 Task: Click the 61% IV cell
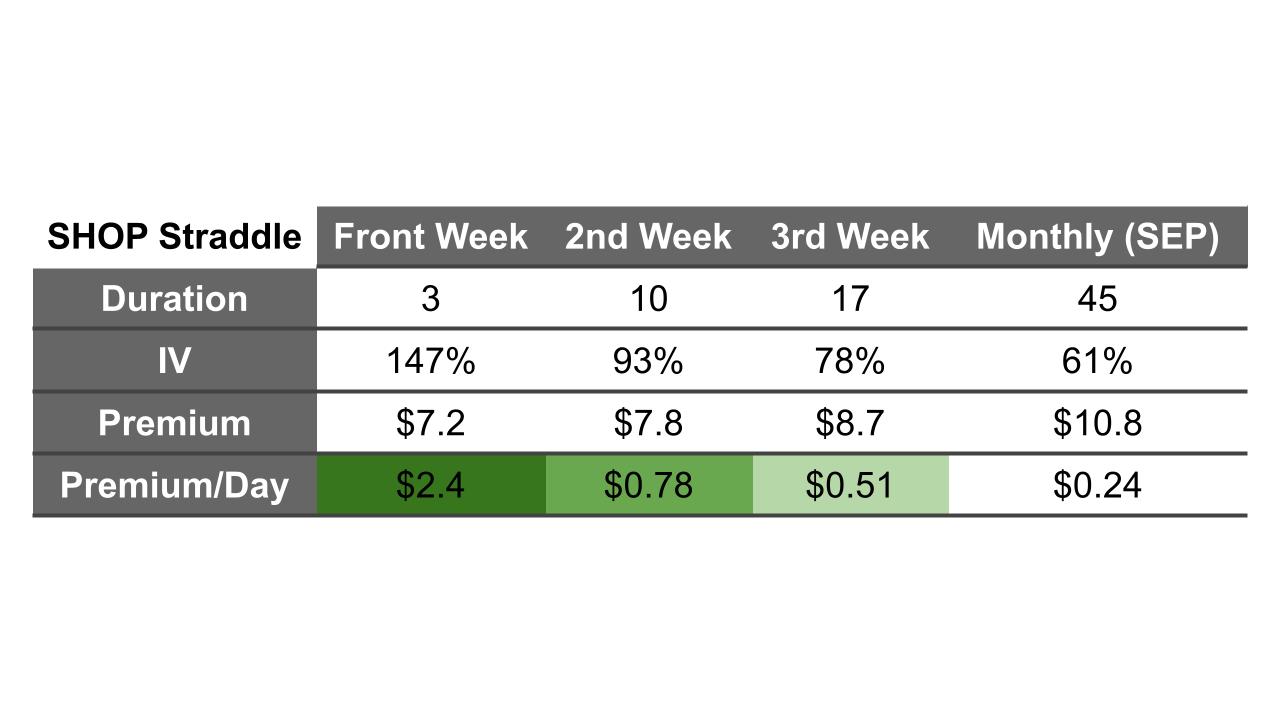(x=1097, y=361)
